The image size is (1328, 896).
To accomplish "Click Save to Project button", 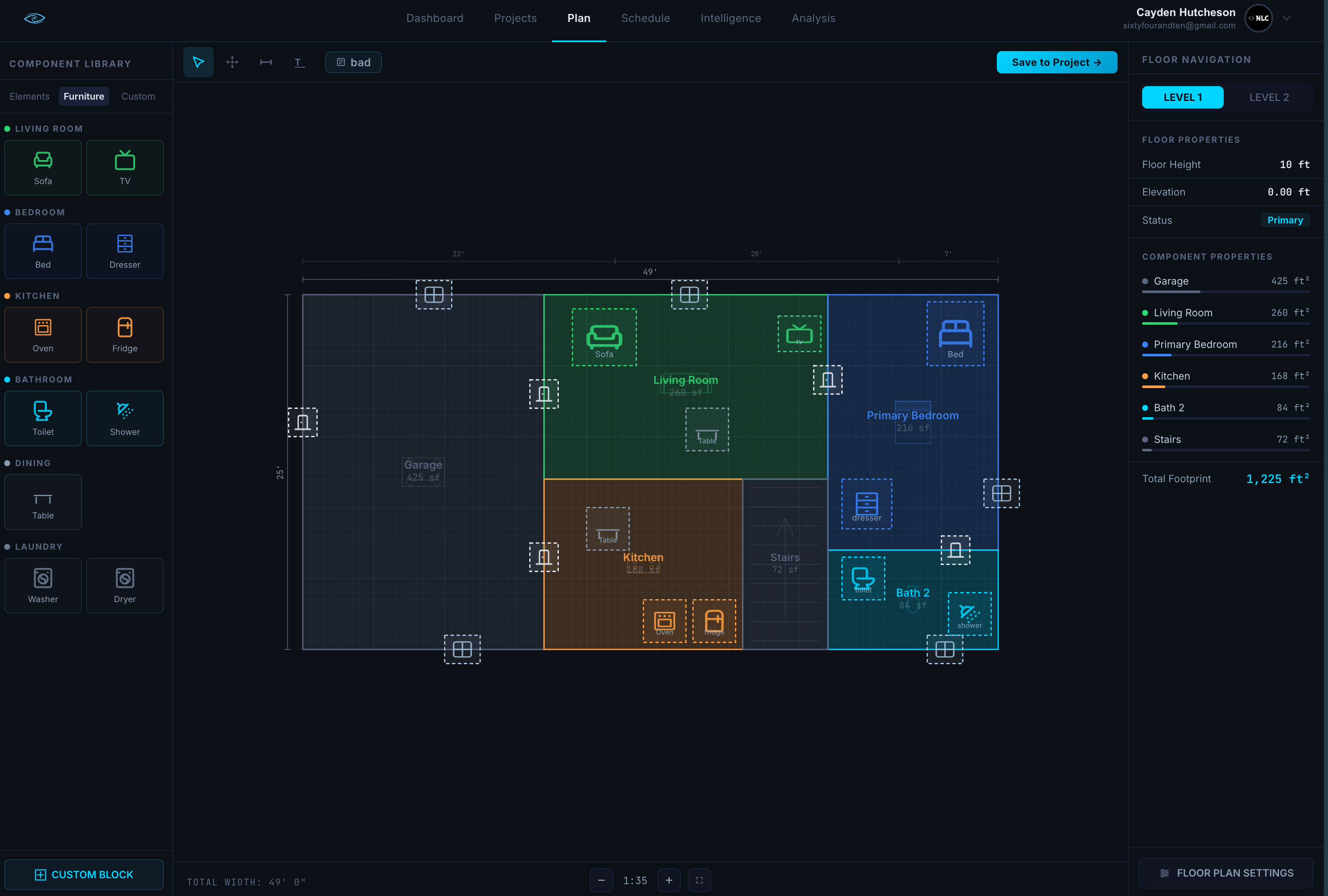I will (1056, 62).
